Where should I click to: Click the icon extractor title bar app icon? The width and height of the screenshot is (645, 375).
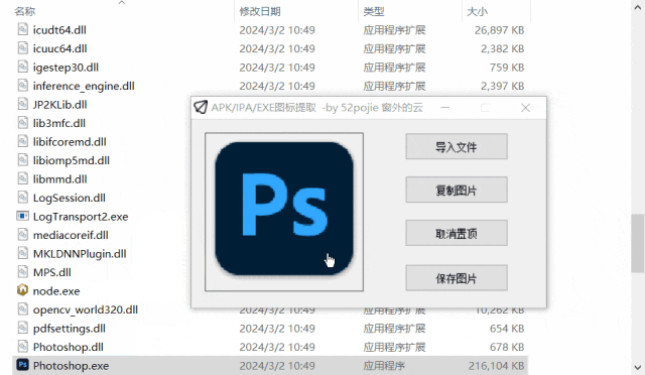(200, 107)
